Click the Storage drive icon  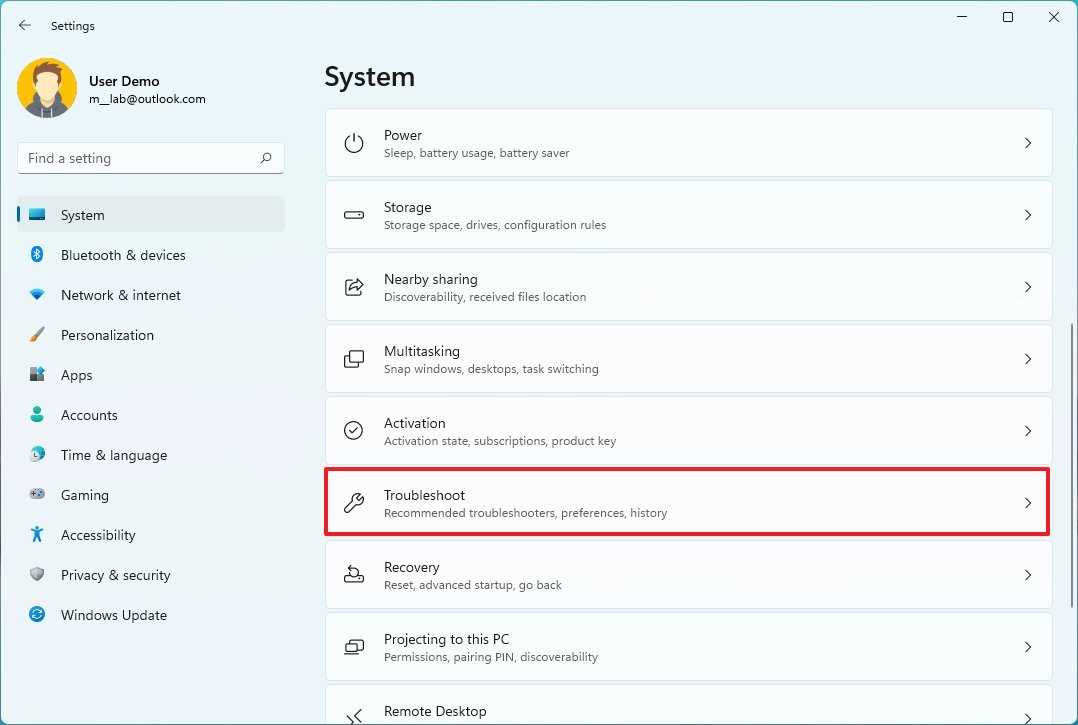pyautogui.click(x=354, y=215)
